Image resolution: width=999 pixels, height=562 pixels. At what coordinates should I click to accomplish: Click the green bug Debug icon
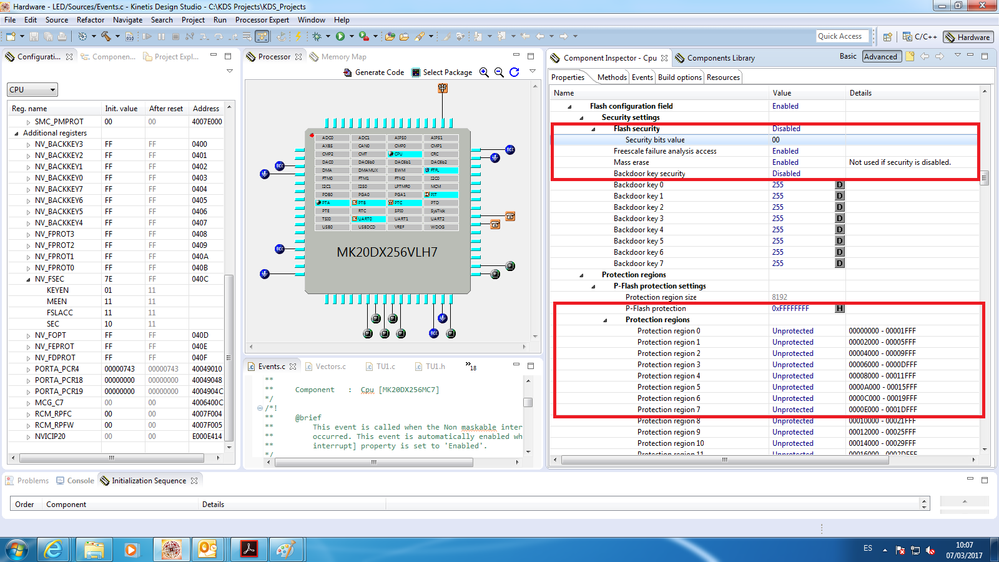316,37
